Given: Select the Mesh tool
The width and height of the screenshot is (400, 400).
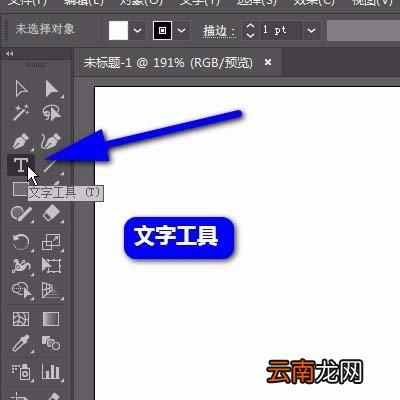Looking at the screenshot, I should [21, 319].
